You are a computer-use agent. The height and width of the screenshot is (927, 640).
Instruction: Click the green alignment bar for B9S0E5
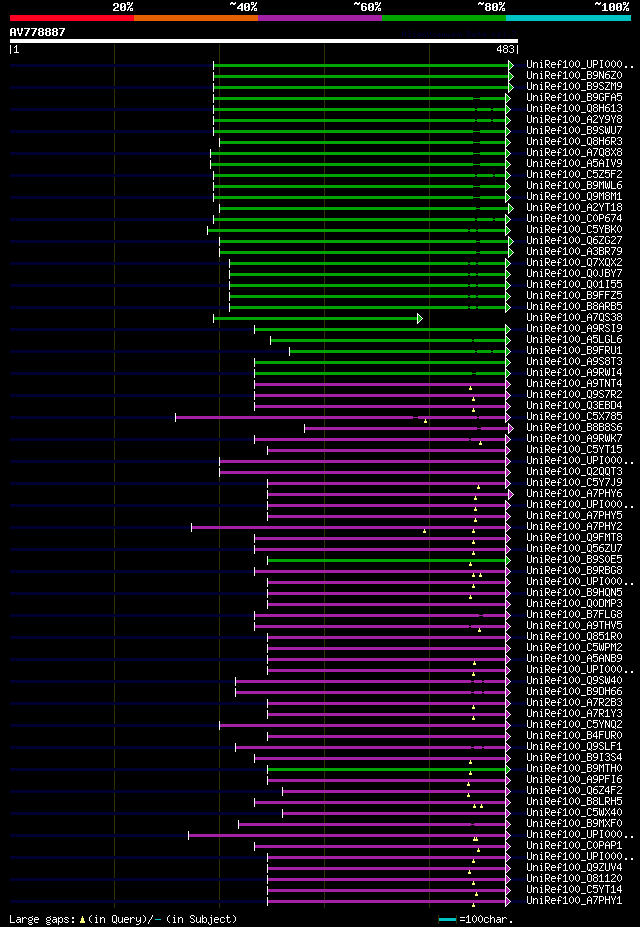click(x=389, y=560)
